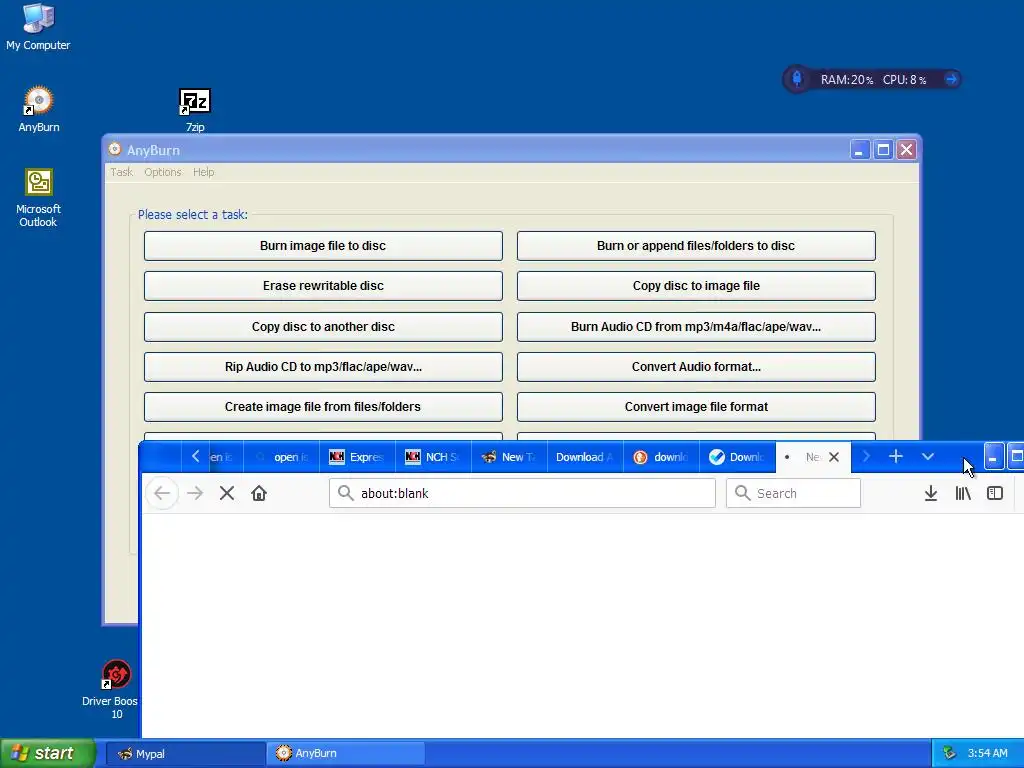Click the rocket icon on the RAM/CPU widget
This screenshot has height=768, width=1024.
click(797, 79)
